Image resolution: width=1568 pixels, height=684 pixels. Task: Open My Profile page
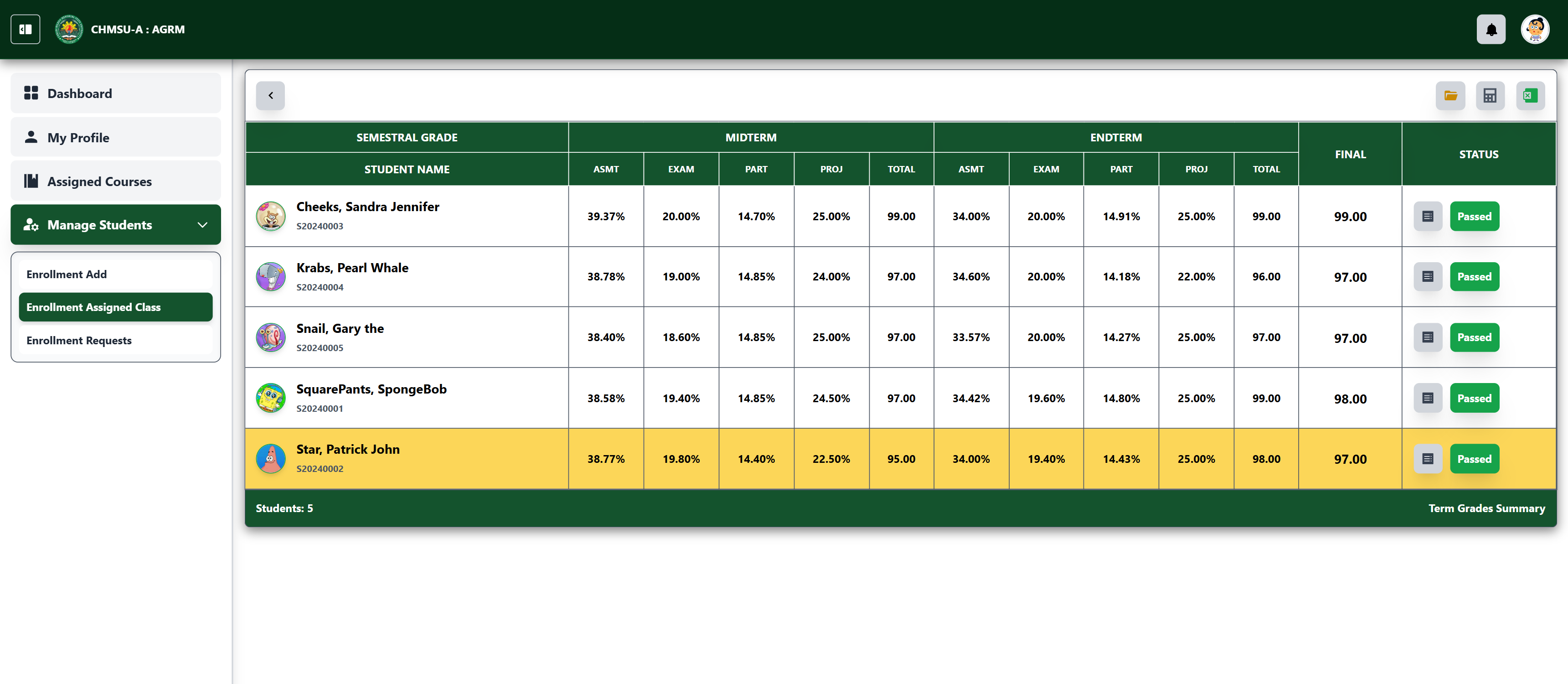116,137
